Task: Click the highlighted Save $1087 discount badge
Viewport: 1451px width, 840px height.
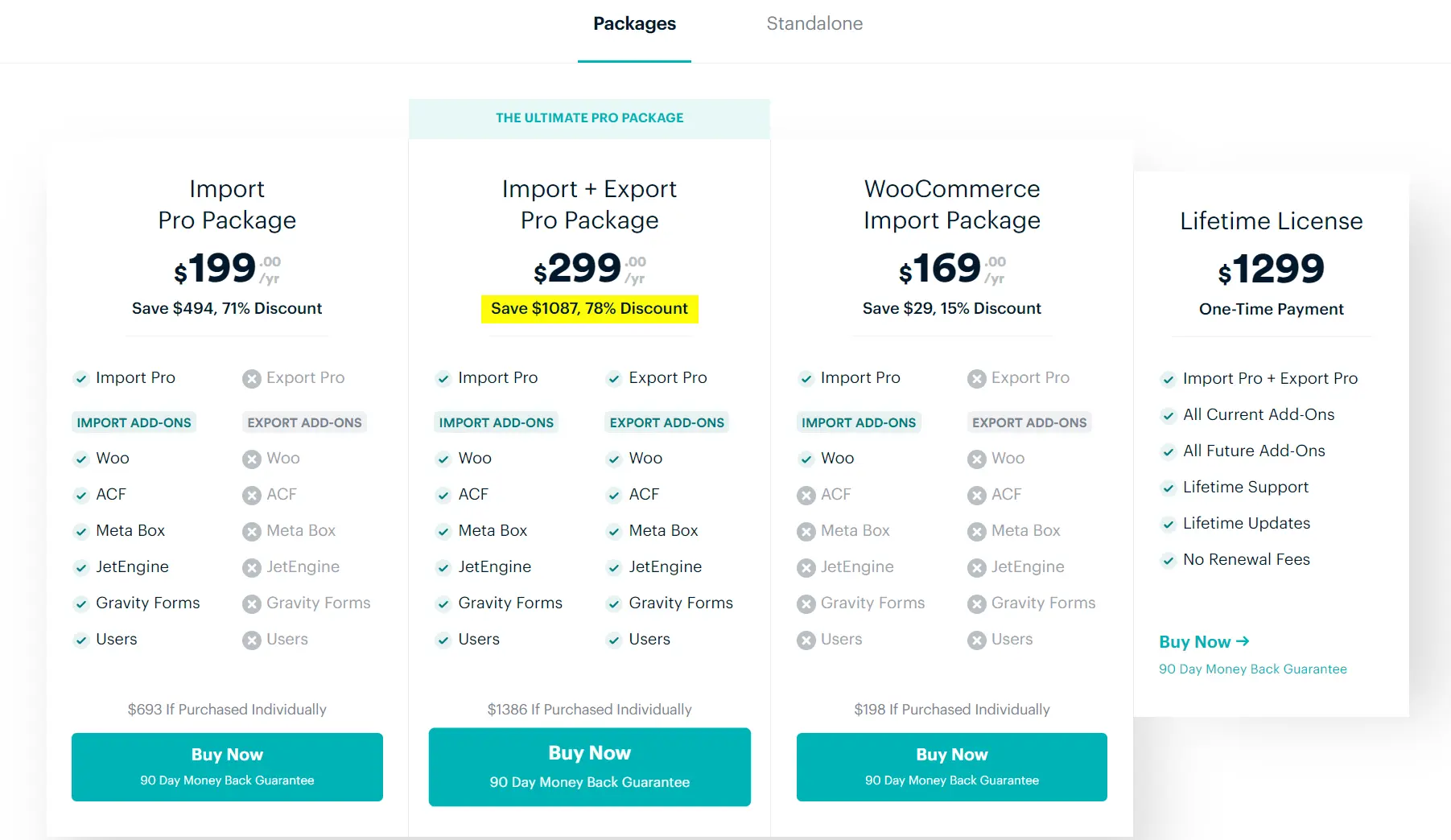Action: [x=589, y=308]
